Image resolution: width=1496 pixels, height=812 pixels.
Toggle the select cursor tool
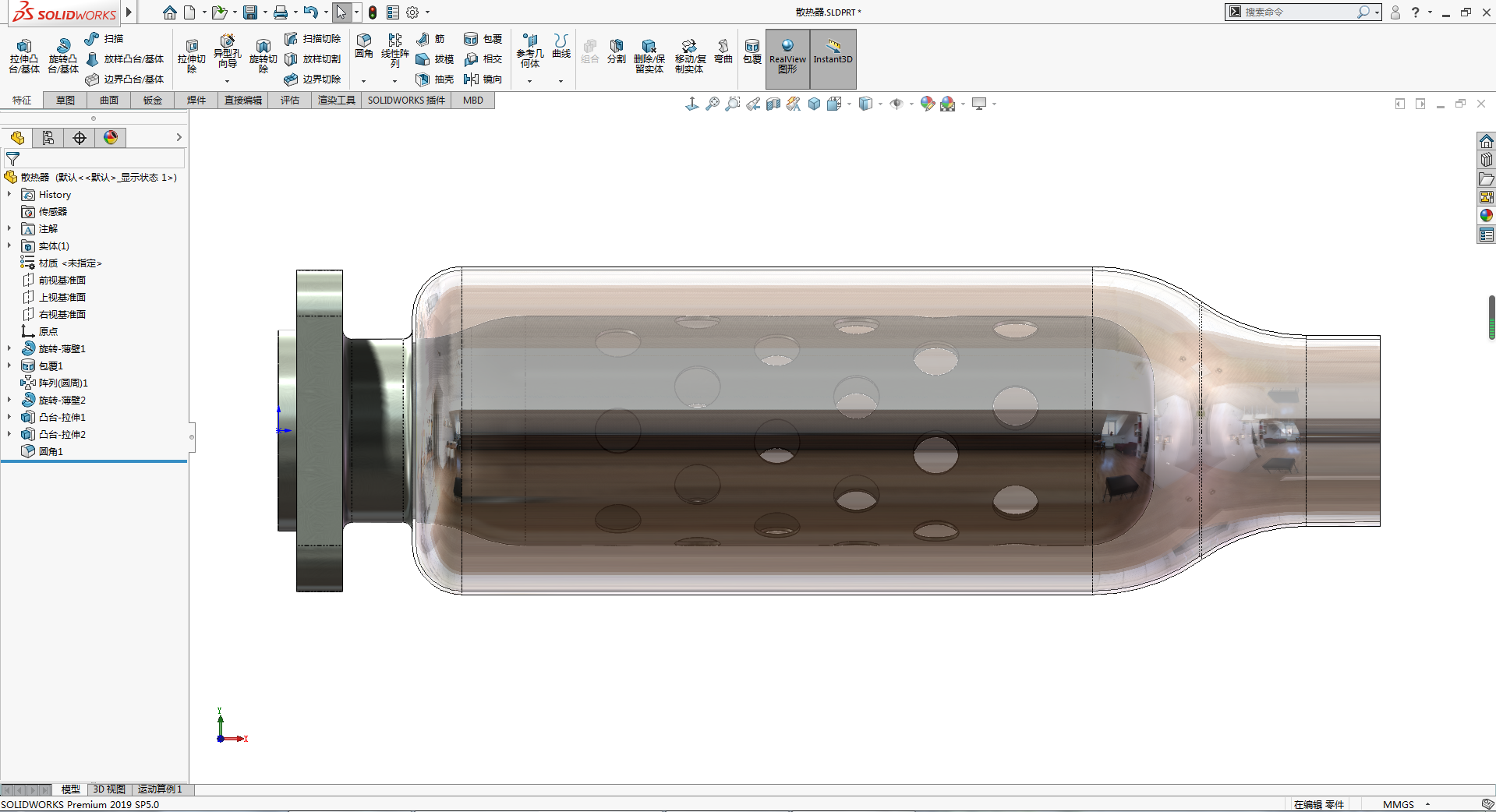(x=341, y=12)
